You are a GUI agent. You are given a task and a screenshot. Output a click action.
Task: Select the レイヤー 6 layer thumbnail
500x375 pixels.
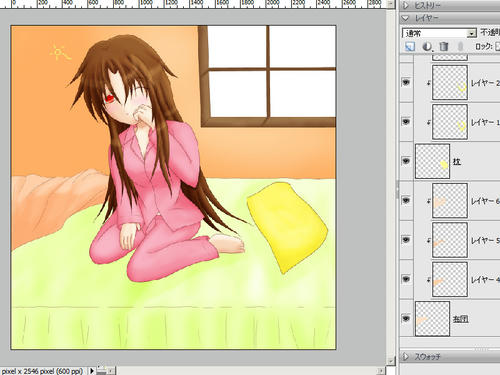pyautogui.click(x=450, y=200)
